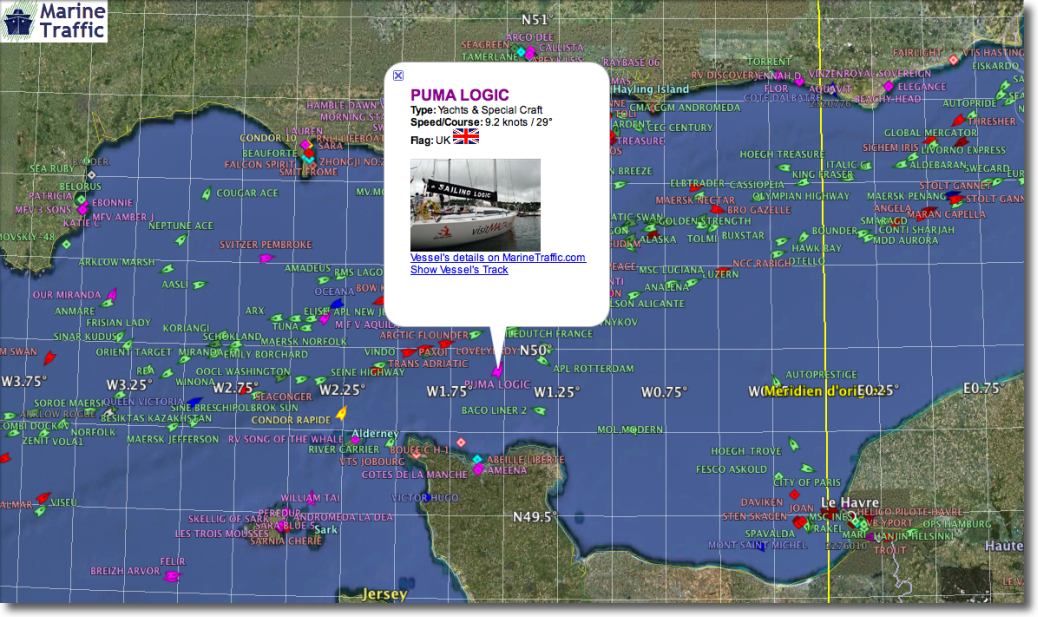The width and height of the screenshot is (1038, 617).
Task: Click the Jersey island label
Action: click(384, 594)
